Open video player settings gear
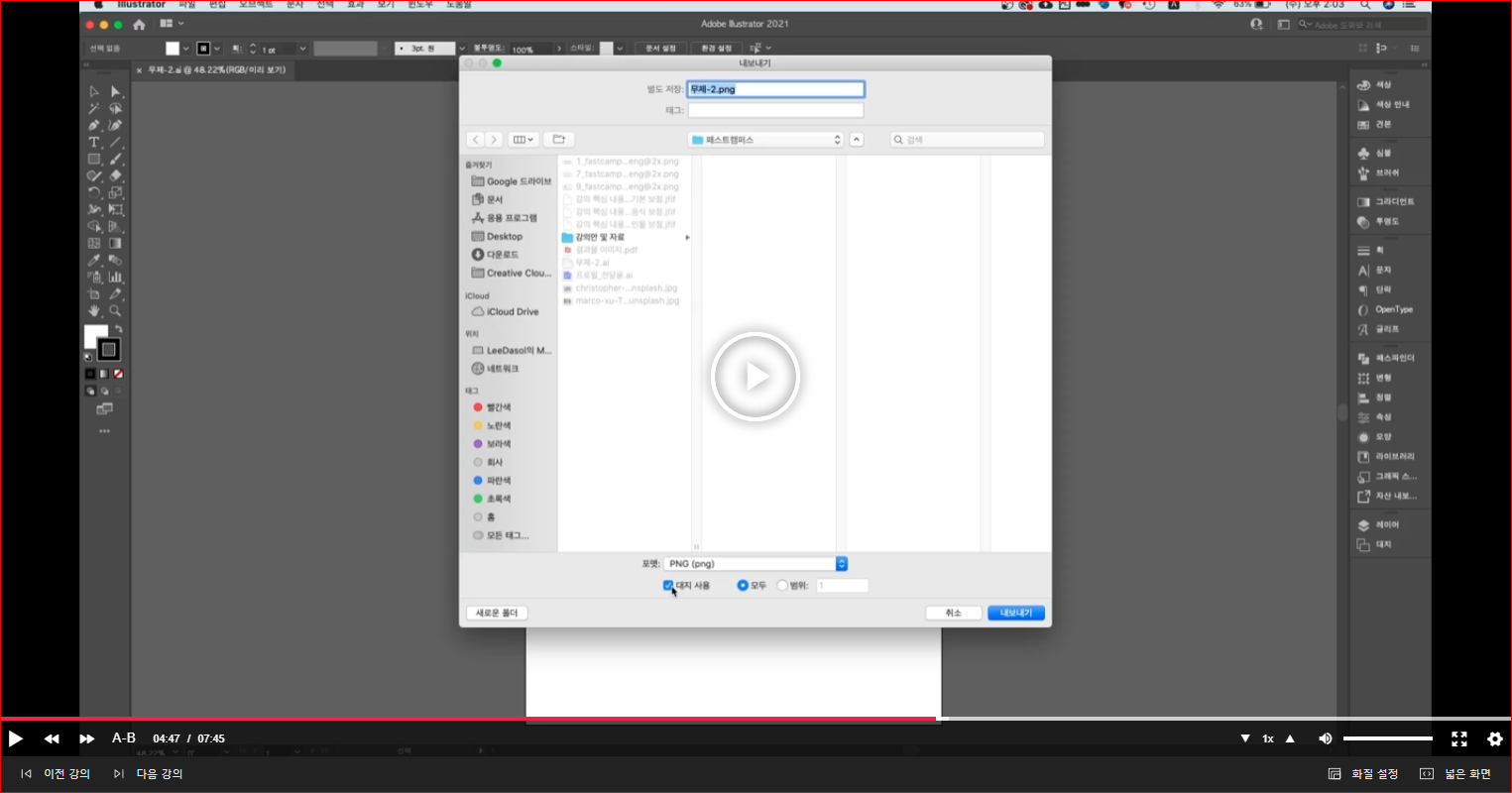Viewport: 1512px width, 793px height. tap(1494, 738)
